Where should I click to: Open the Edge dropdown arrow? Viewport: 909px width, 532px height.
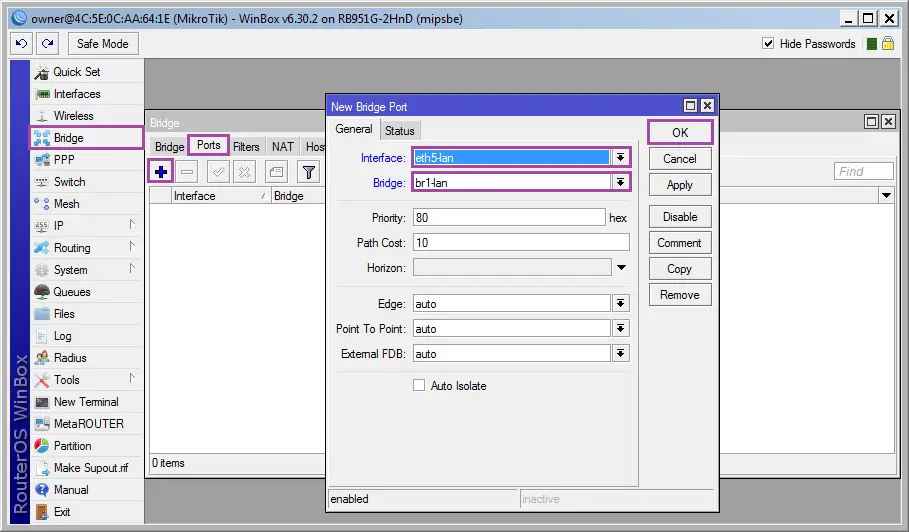[x=620, y=304]
